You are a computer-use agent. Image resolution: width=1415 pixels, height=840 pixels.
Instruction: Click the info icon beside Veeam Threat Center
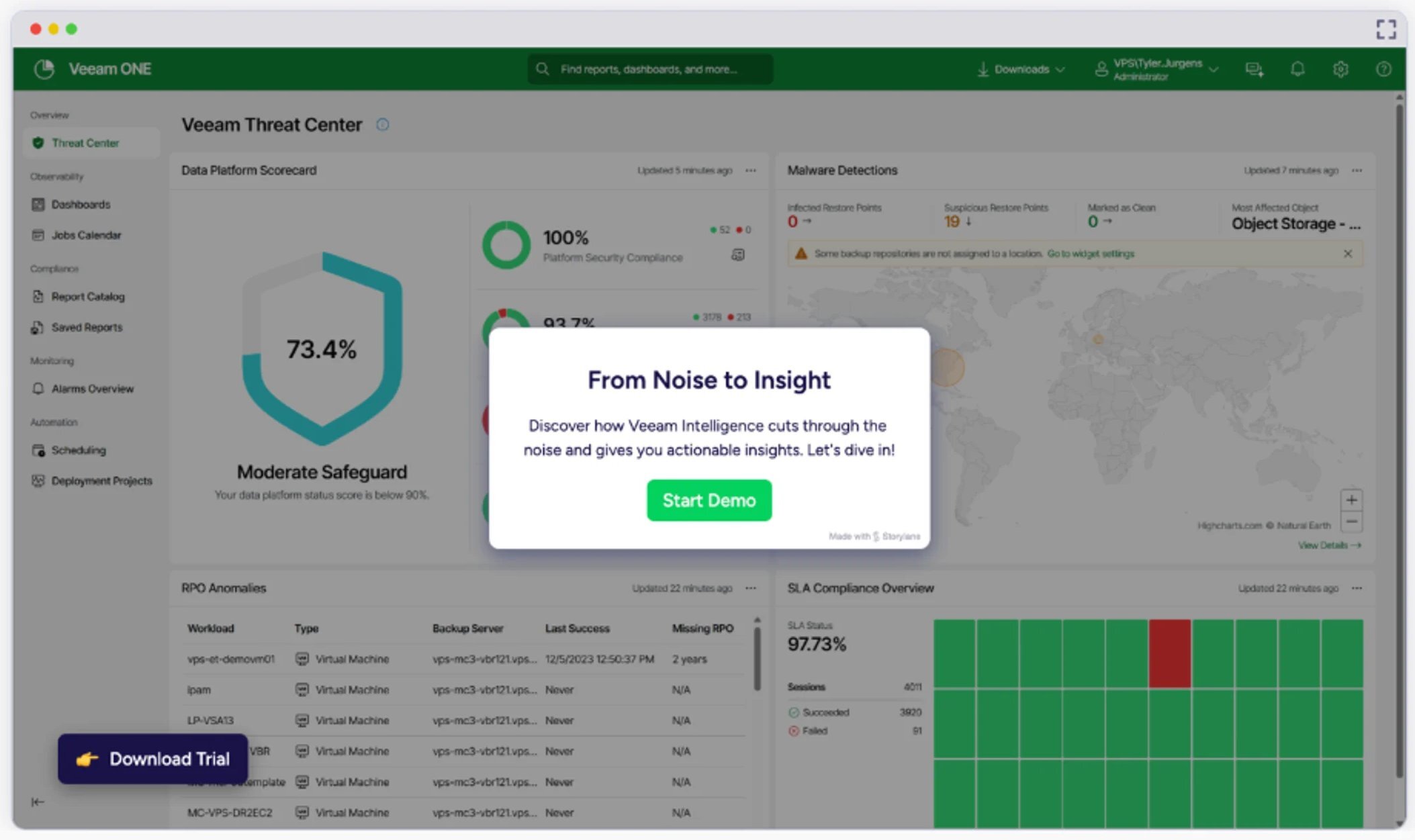(x=382, y=125)
